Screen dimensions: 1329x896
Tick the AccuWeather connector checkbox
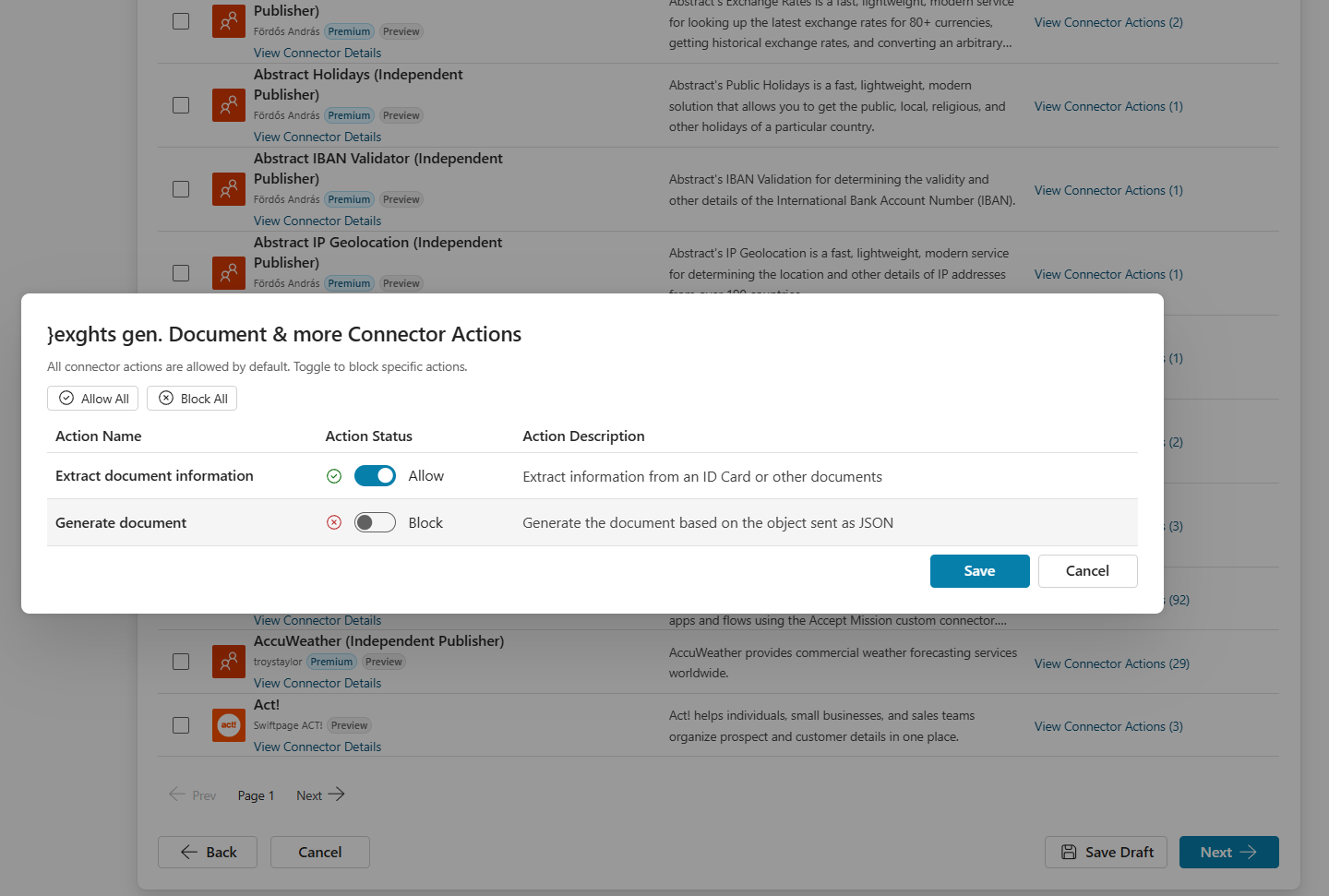[181, 662]
